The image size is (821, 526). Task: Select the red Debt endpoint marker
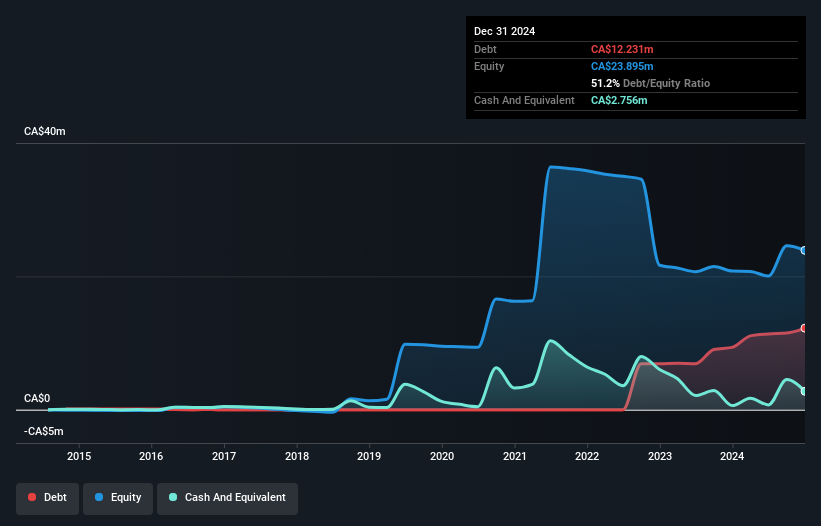pos(804,328)
